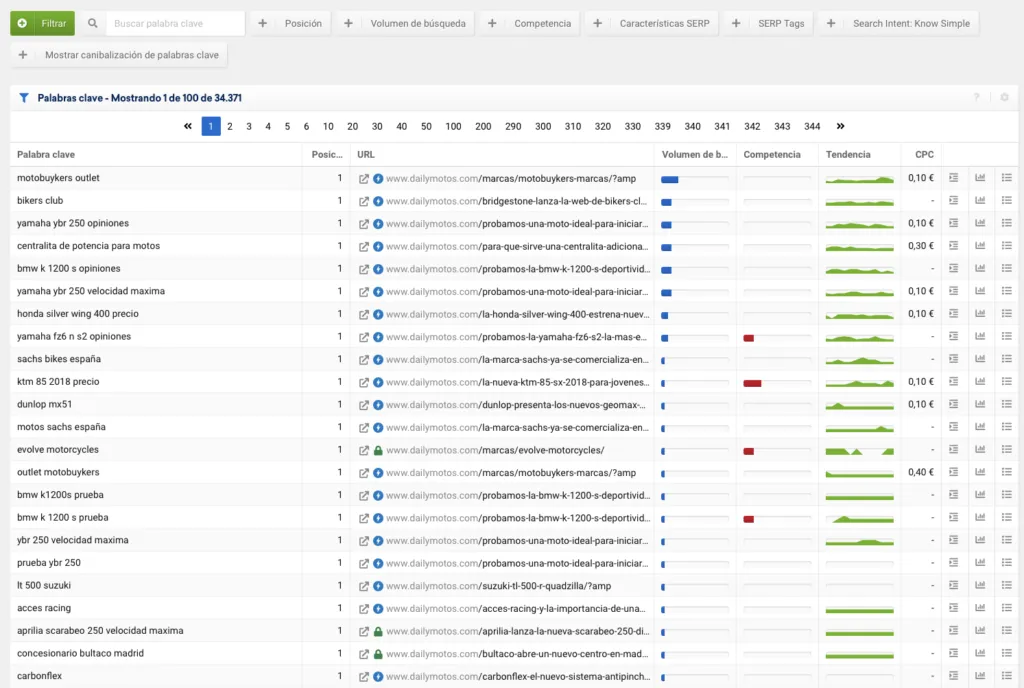Viewport: 1024px width, 688px height.
Task: Sort by Tendencia column header
Action: pos(848,155)
